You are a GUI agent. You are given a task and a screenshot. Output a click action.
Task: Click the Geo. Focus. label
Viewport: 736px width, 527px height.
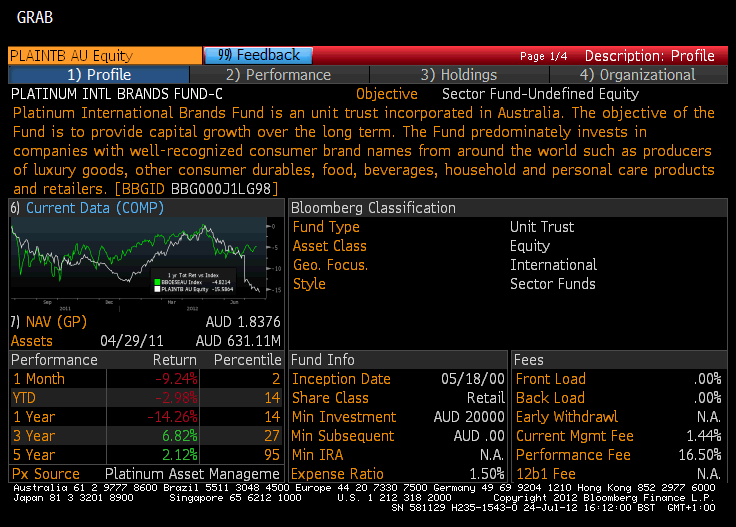point(330,265)
